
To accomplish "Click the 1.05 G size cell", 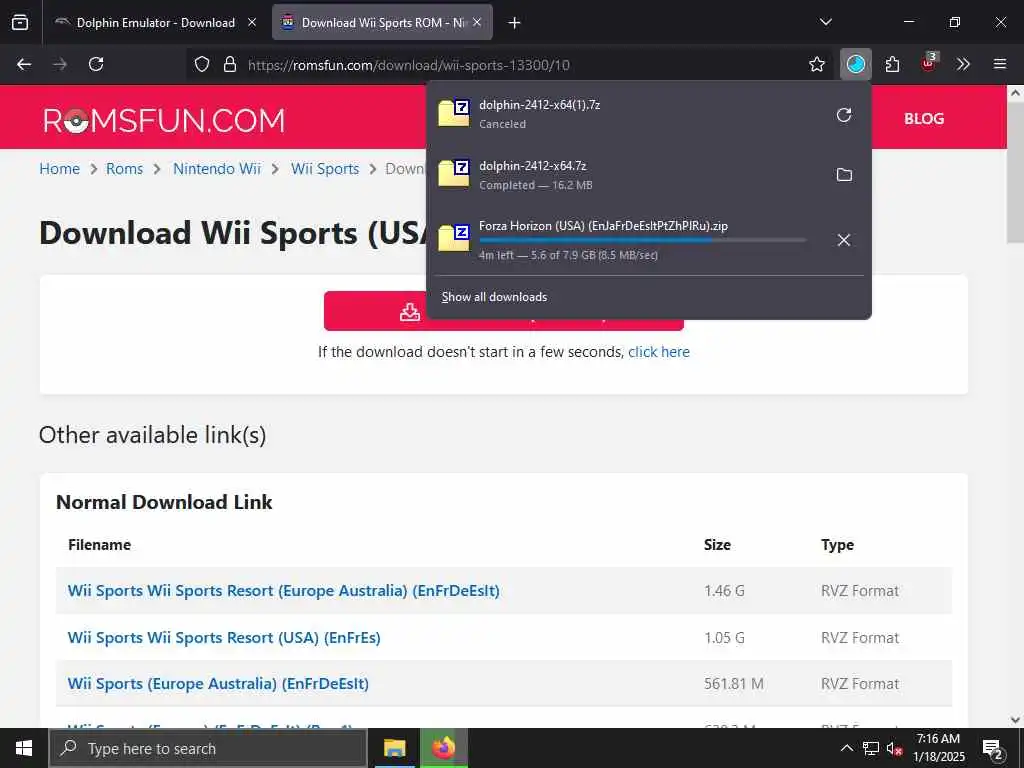I will [724, 637].
